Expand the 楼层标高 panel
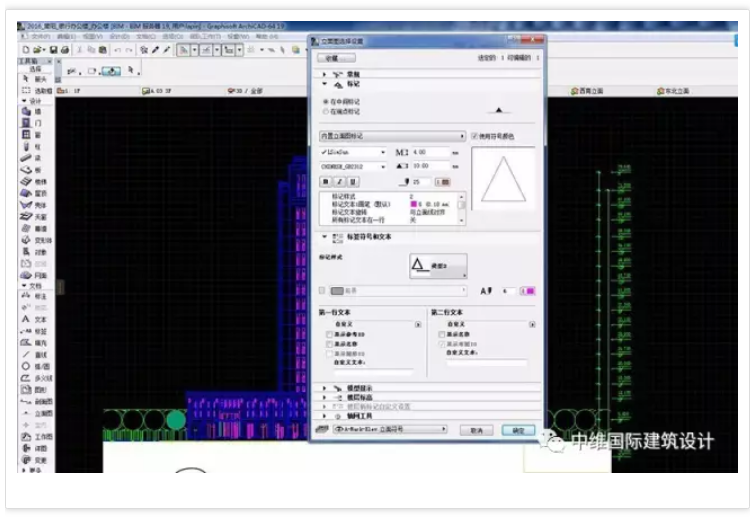This screenshot has height=518, width=755. coord(324,397)
